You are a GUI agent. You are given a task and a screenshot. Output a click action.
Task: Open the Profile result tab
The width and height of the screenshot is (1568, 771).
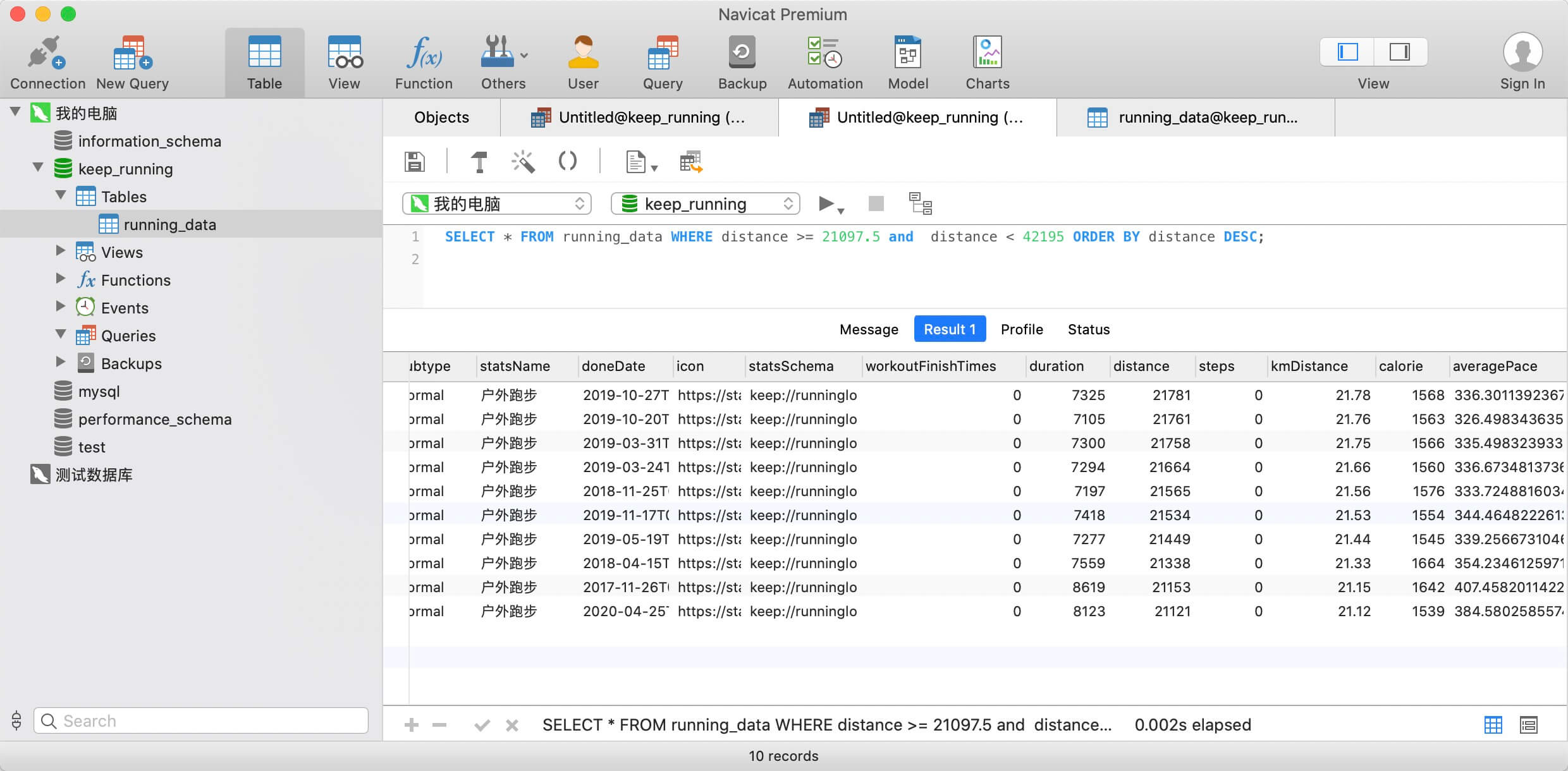click(x=1022, y=329)
